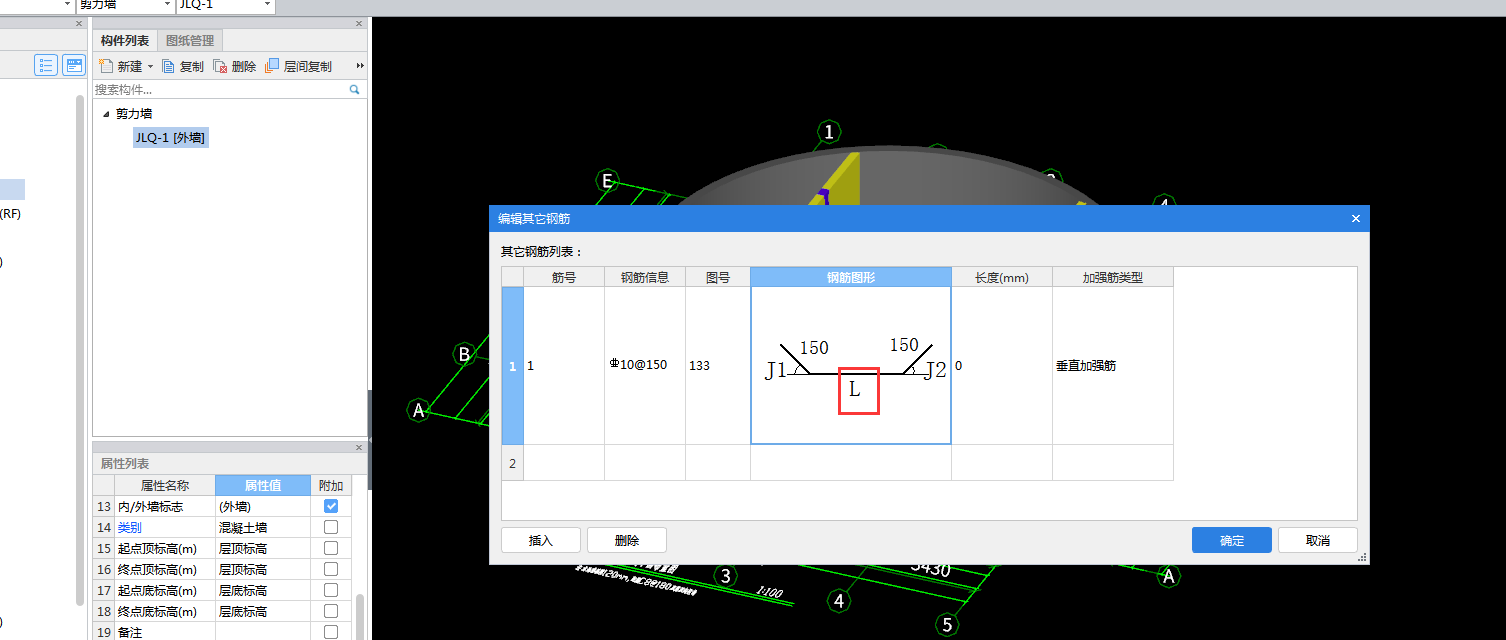Click the 删除 delete icon in component list

tap(220, 66)
